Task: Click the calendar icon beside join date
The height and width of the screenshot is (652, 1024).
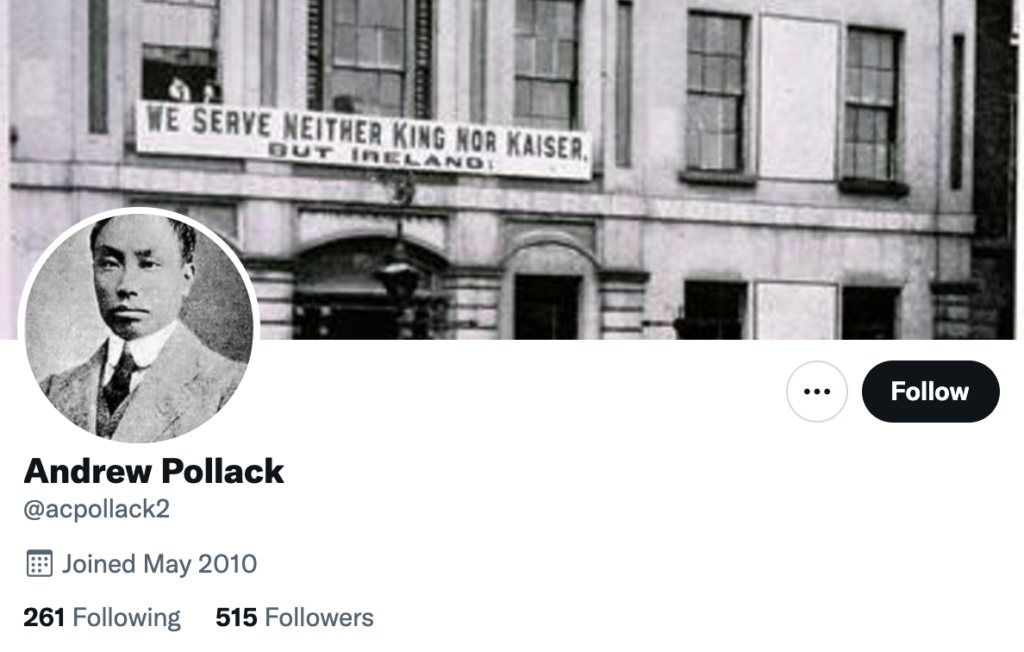Action: [x=39, y=563]
